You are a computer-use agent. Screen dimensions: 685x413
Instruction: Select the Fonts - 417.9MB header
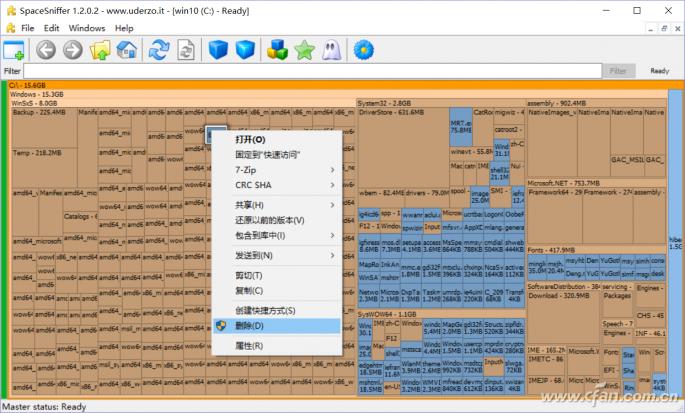pos(597,250)
